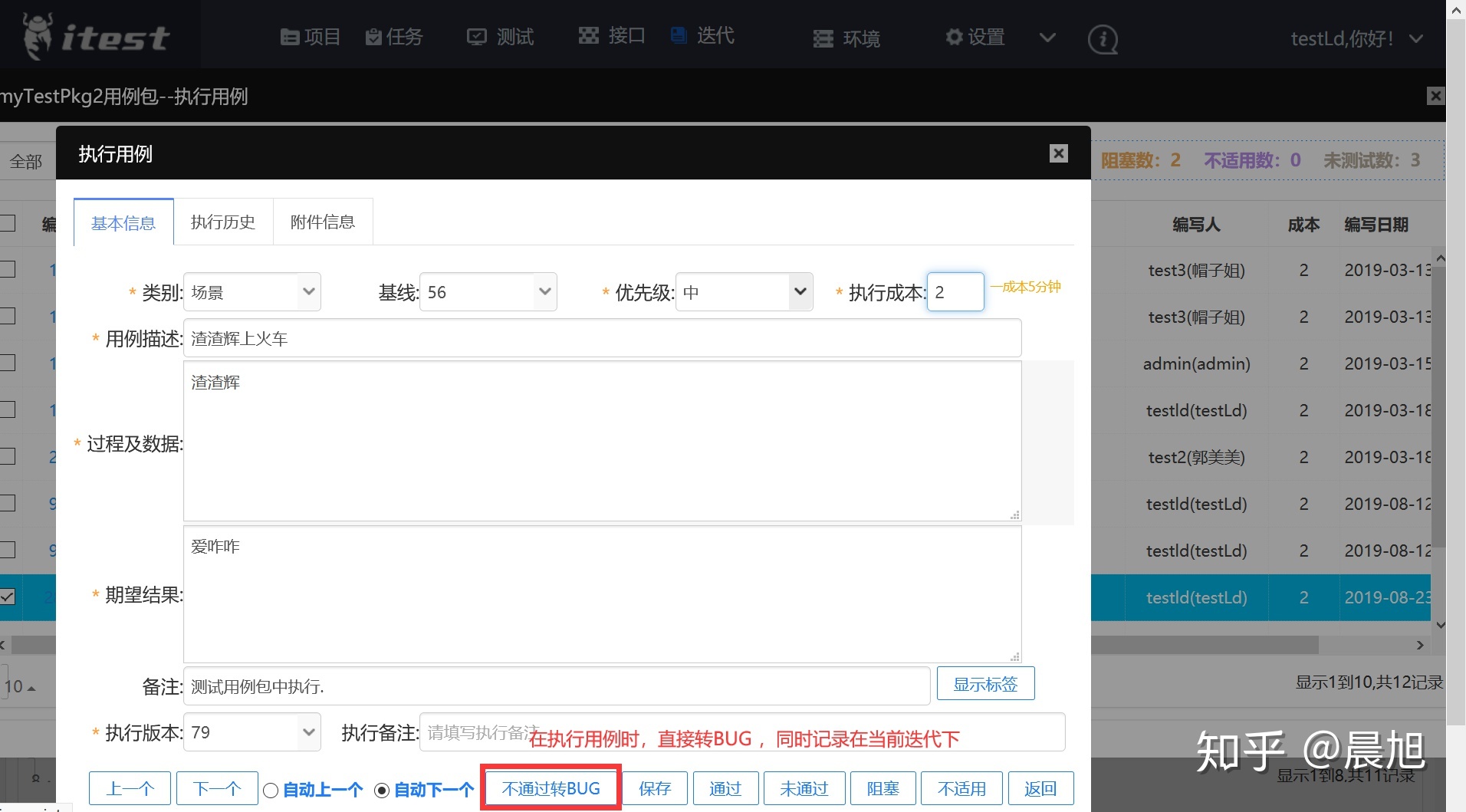This screenshot has width=1466, height=812.
Task: Click the itest logo
Action: [x=96, y=36]
